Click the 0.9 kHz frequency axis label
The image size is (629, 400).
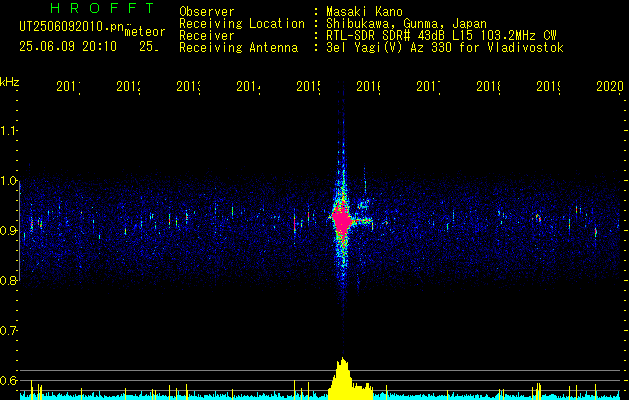coord(8,231)
